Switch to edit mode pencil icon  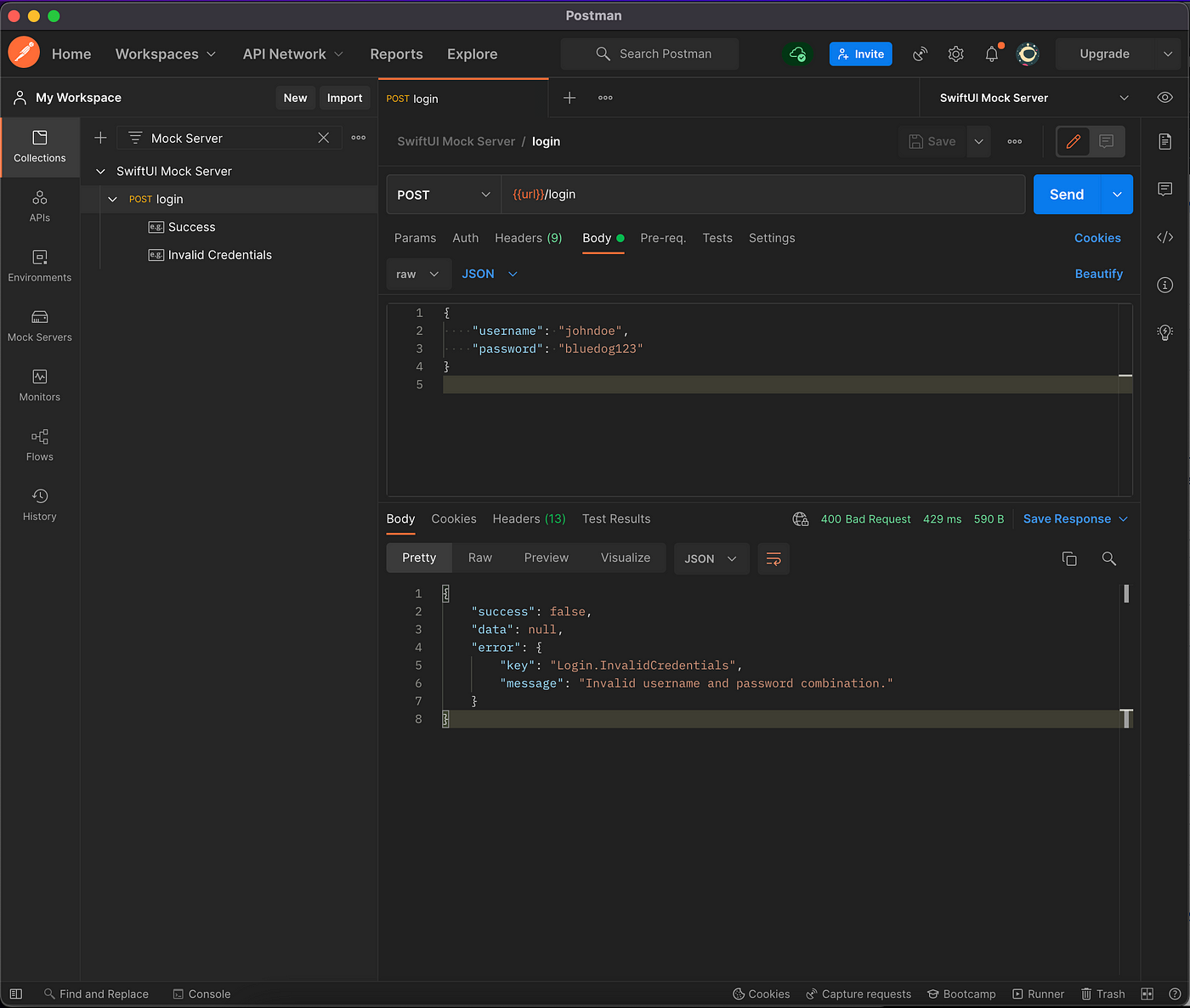click(1074, 141)
